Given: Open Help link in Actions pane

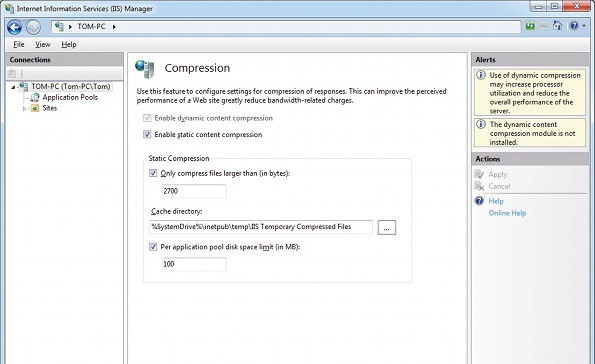Looking at the screenshot, I should click(x=496, y=201).
